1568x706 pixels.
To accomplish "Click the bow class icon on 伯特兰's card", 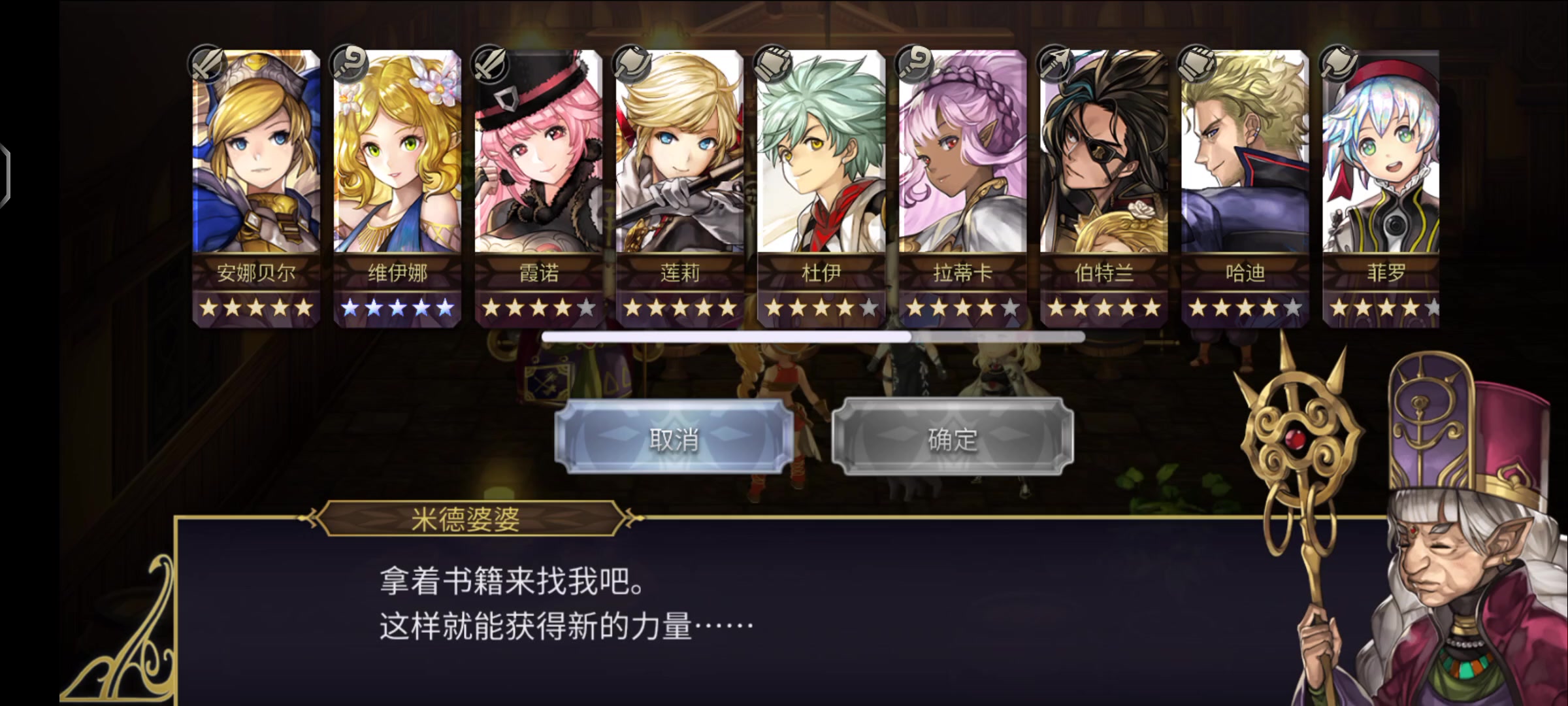I will 1055,63.
